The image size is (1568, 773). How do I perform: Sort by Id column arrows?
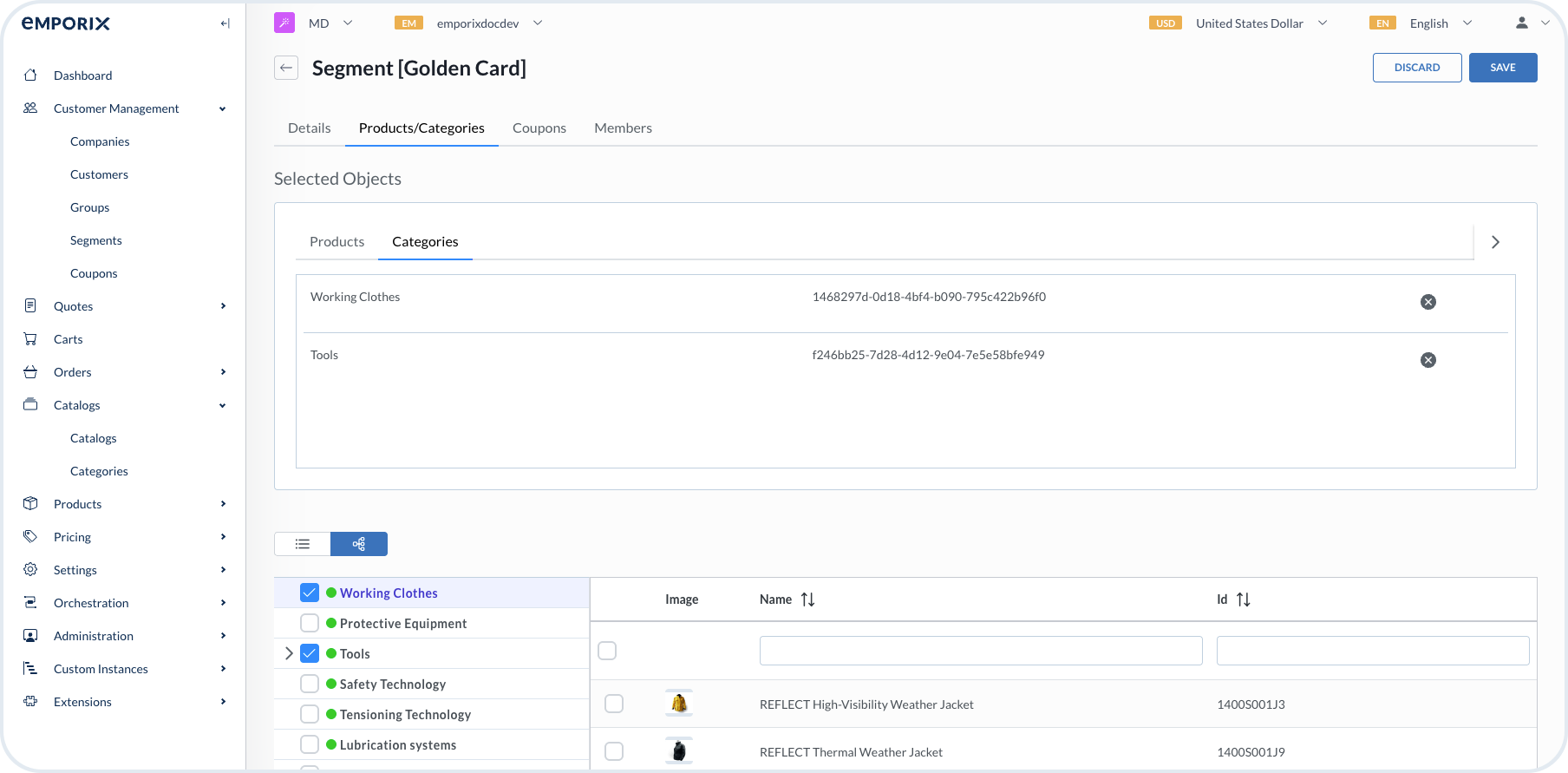[x=1243, y=599]
